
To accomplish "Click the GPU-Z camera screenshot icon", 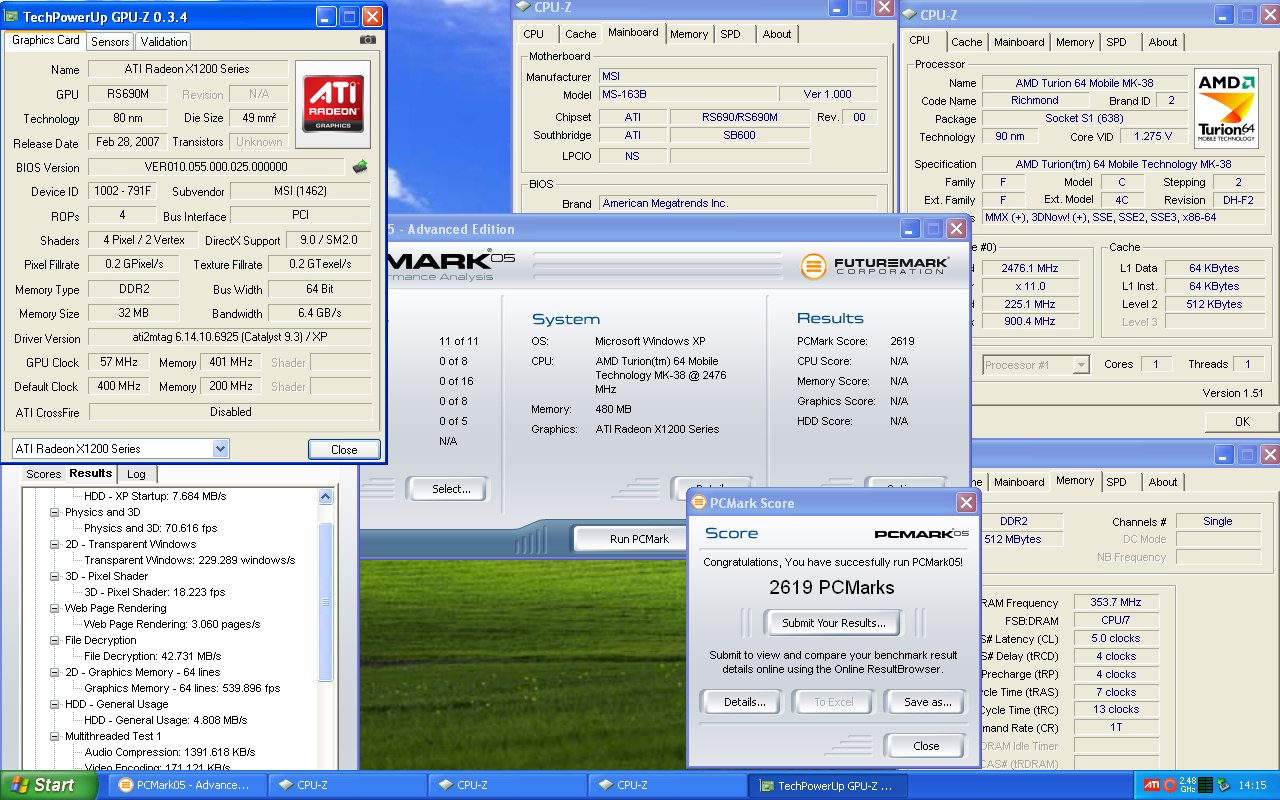I will pyautogui.click(x=368, y=39).
